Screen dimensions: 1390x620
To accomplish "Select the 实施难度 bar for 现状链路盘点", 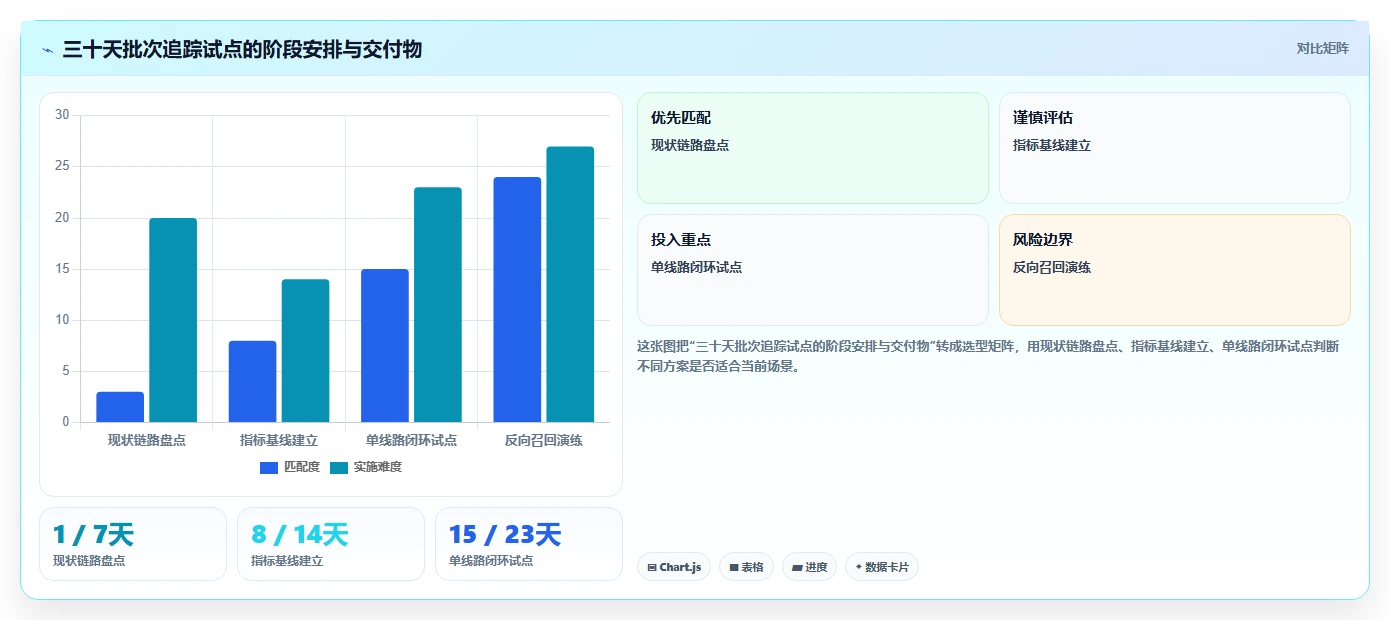I will (173, 320).
